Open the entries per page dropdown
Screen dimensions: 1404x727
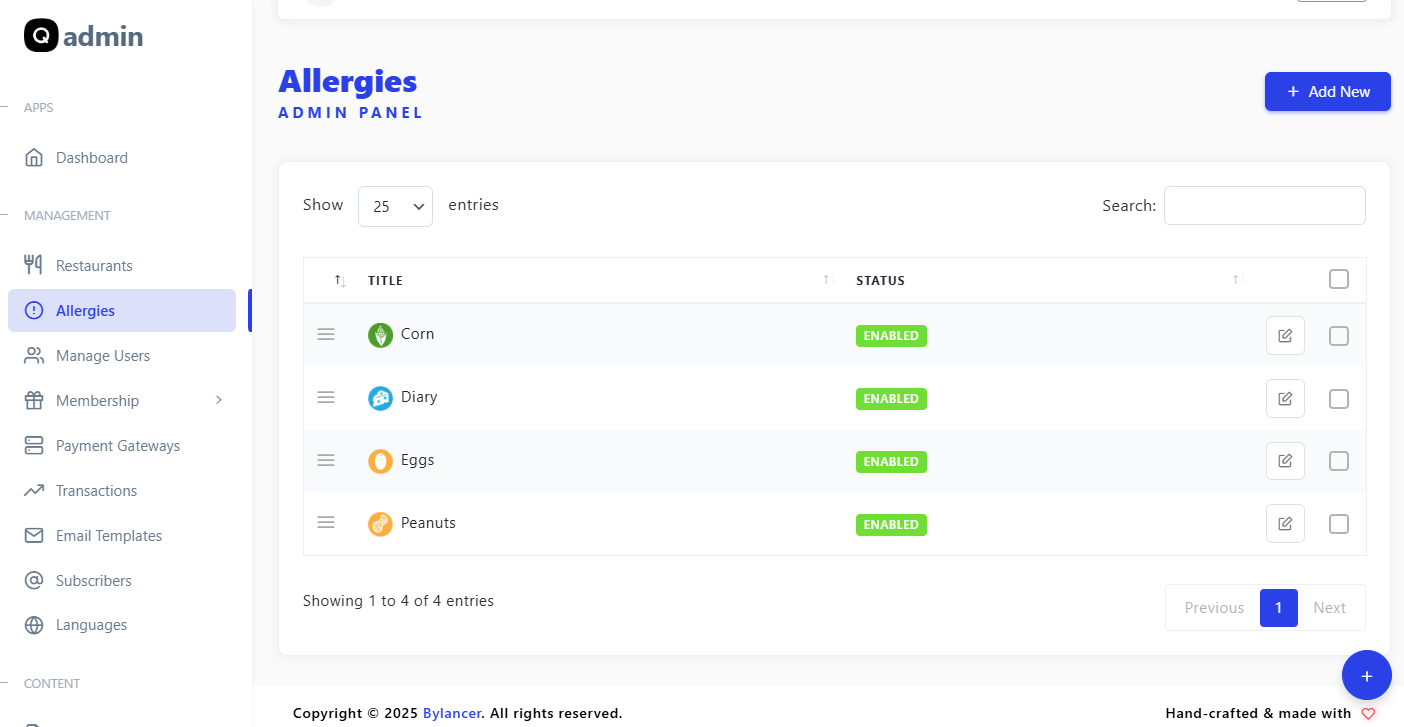point(395,206)
